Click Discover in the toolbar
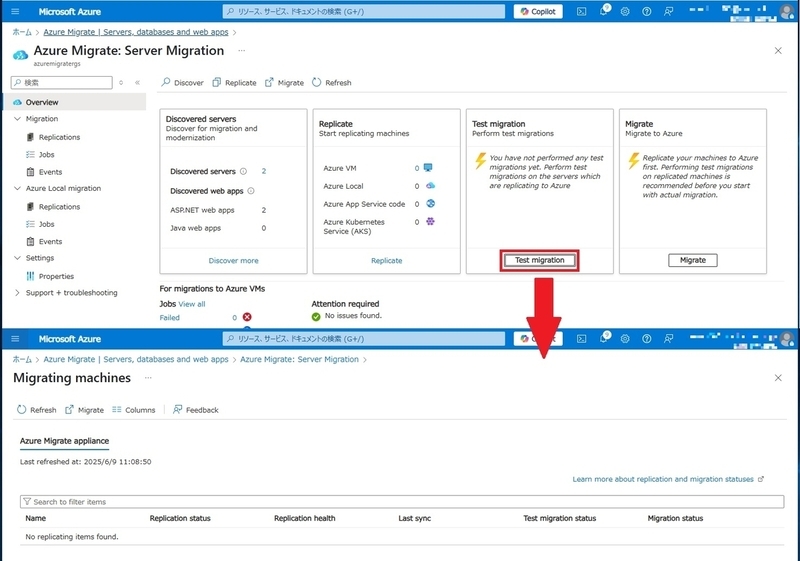Screen dimensions: 800x561 click(x=182, y=83)
